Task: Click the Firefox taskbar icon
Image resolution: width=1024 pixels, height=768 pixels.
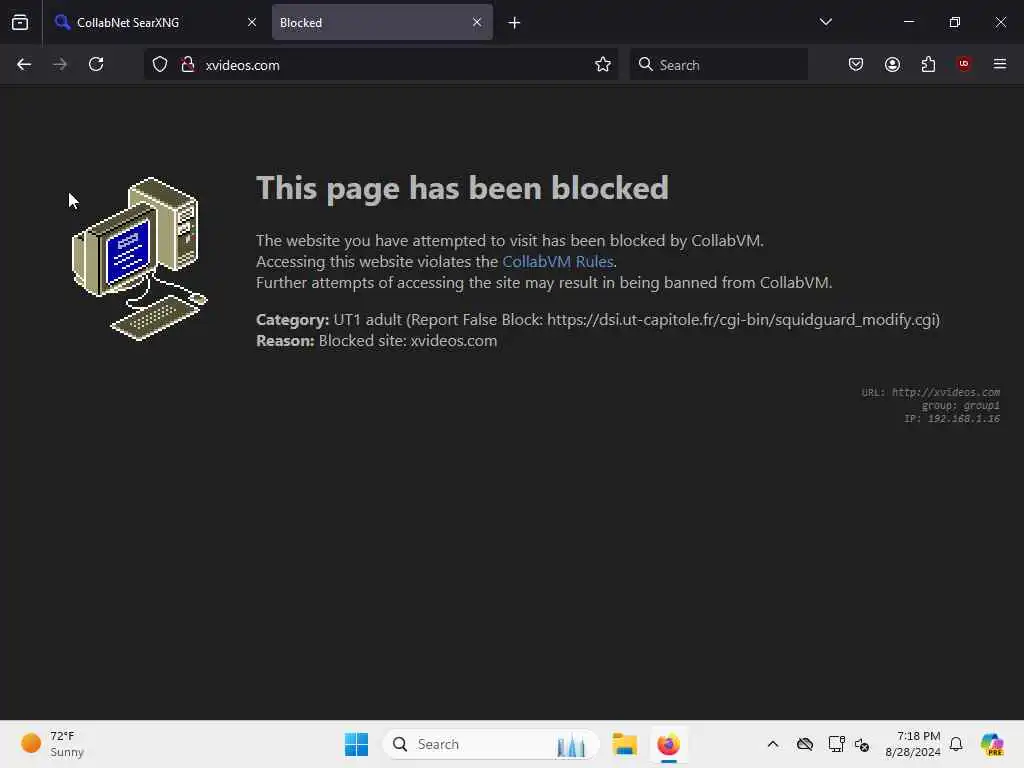Action: click(x=668, y=744)
